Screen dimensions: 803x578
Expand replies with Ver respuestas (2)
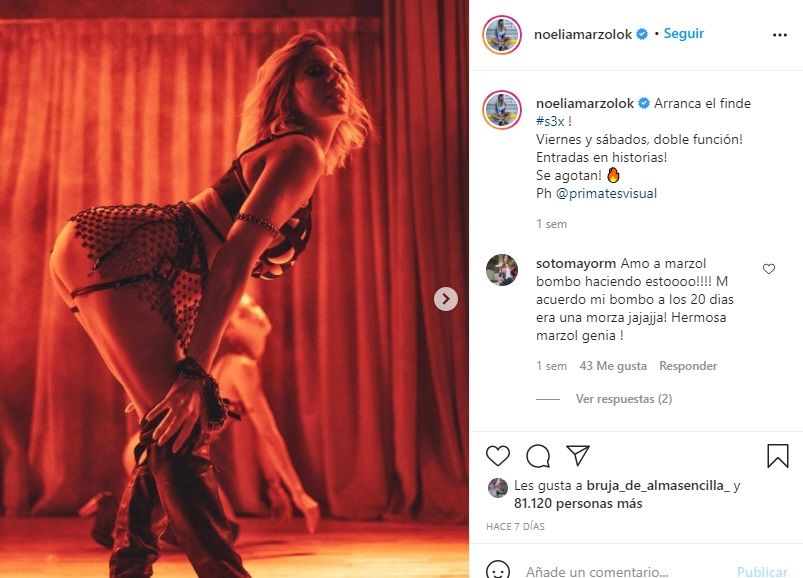(x=623, y=399)
